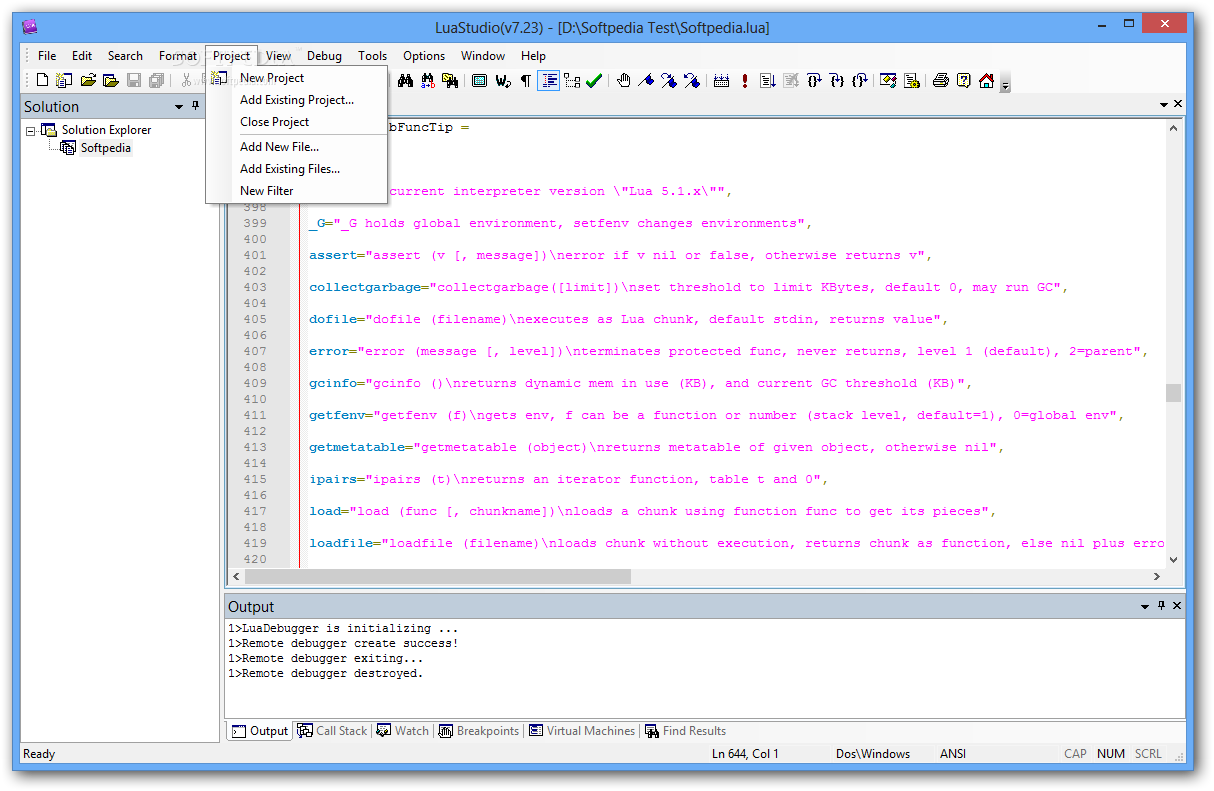Open the Output panel dropdown arrow
This screenshot has width=1214, height=791.
[x=1145, y=607]
